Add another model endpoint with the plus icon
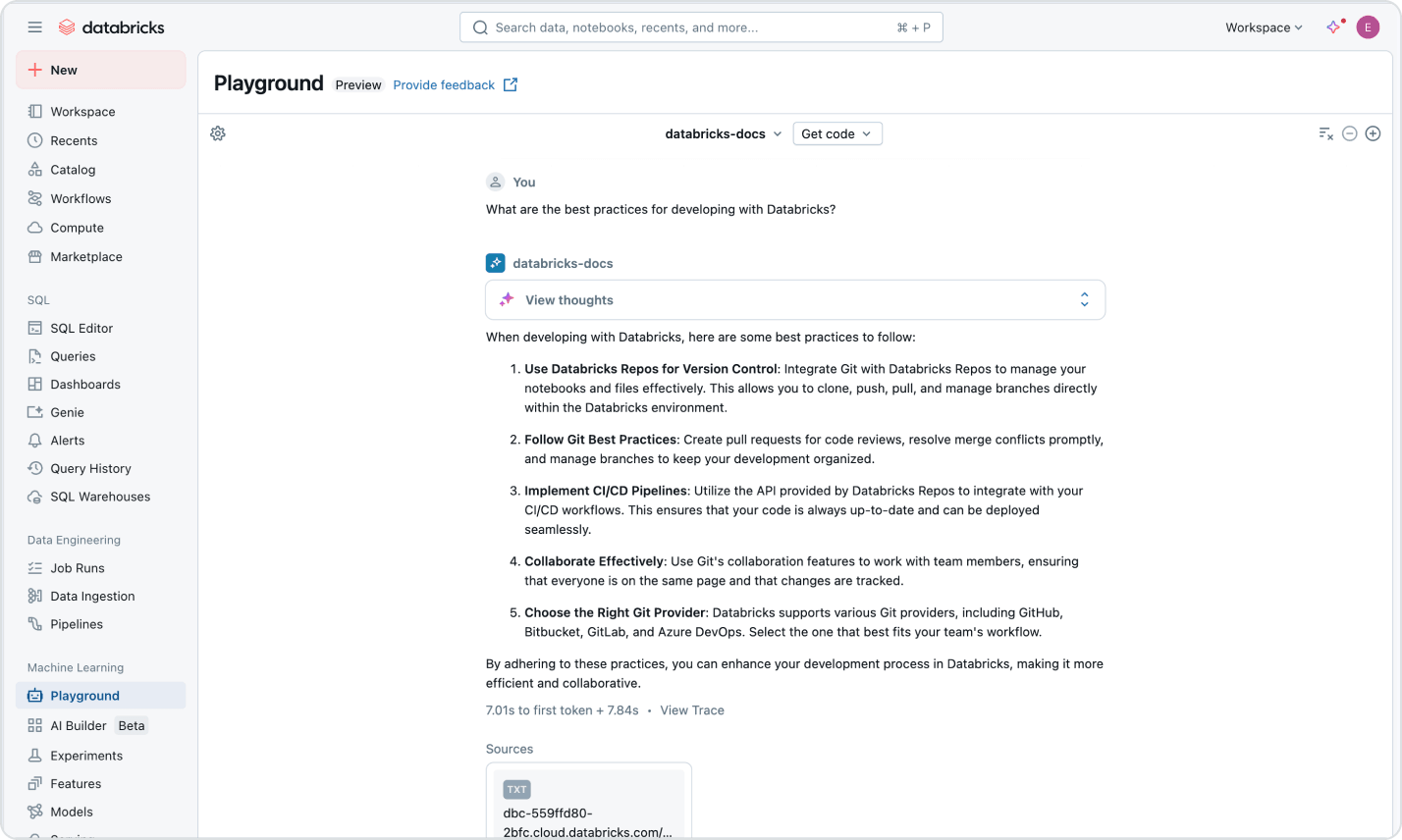Screen dimensions: 1402x840 1373,133
